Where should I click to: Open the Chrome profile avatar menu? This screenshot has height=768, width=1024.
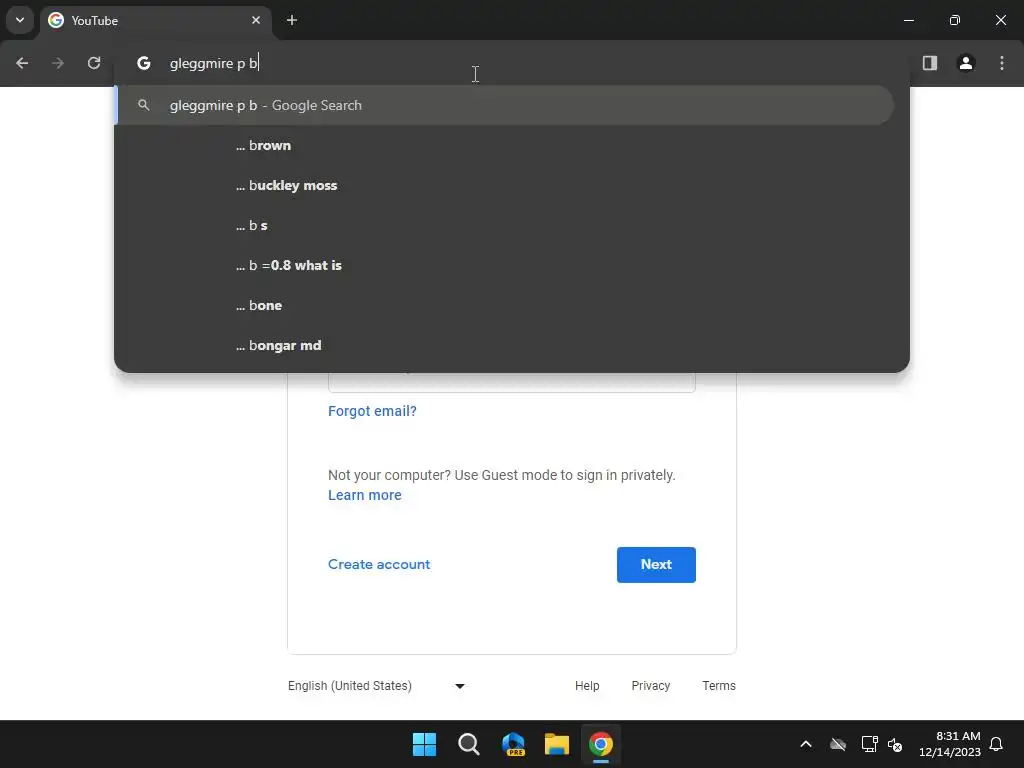click(965, 63)
